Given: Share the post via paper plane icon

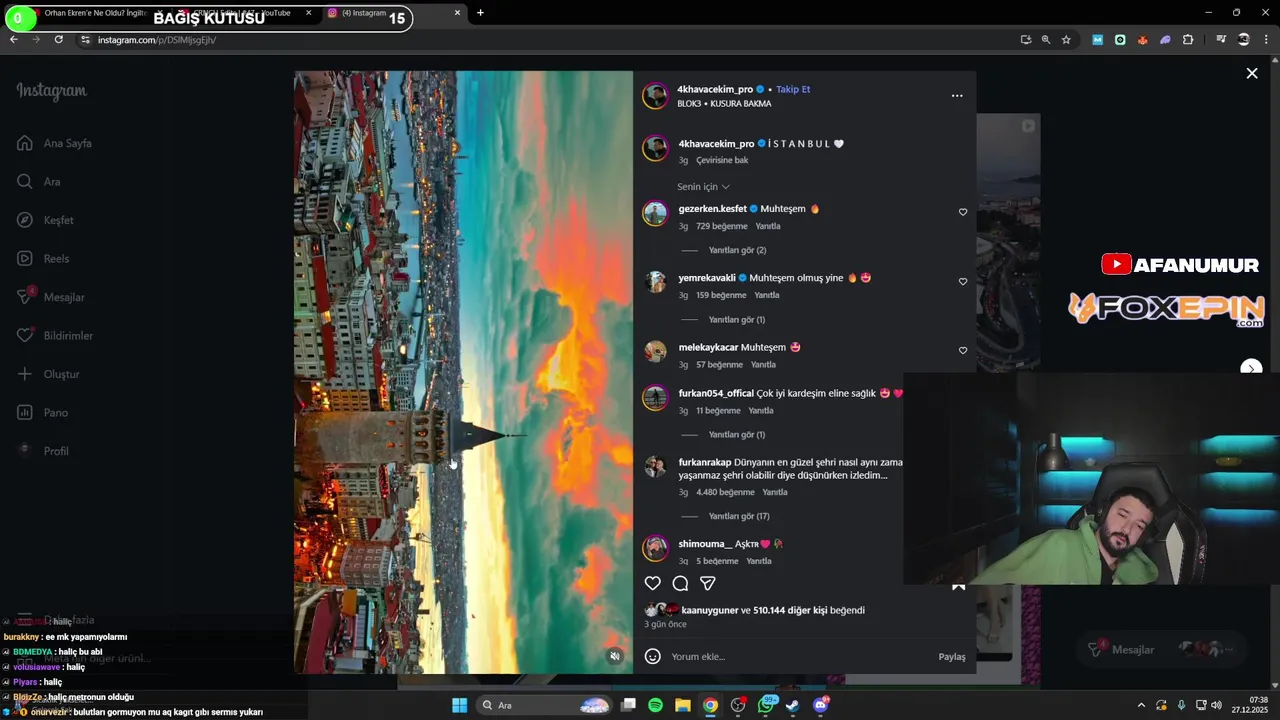Looking at the screenshot, I should coord(708,583).
